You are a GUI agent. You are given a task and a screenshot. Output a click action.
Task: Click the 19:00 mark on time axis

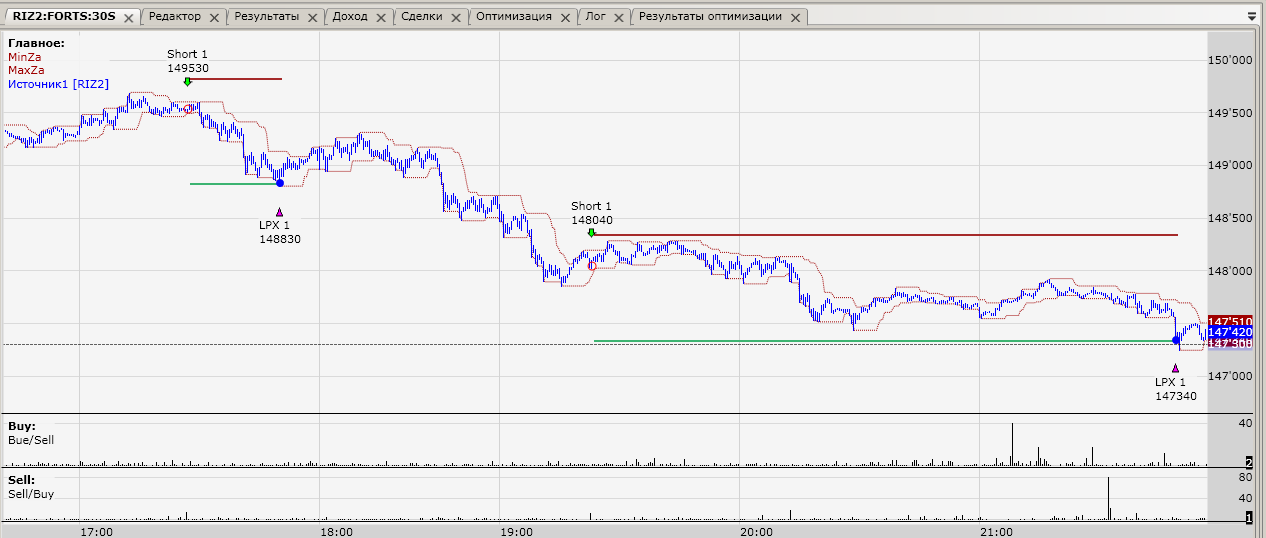click(x=516, y=531)
